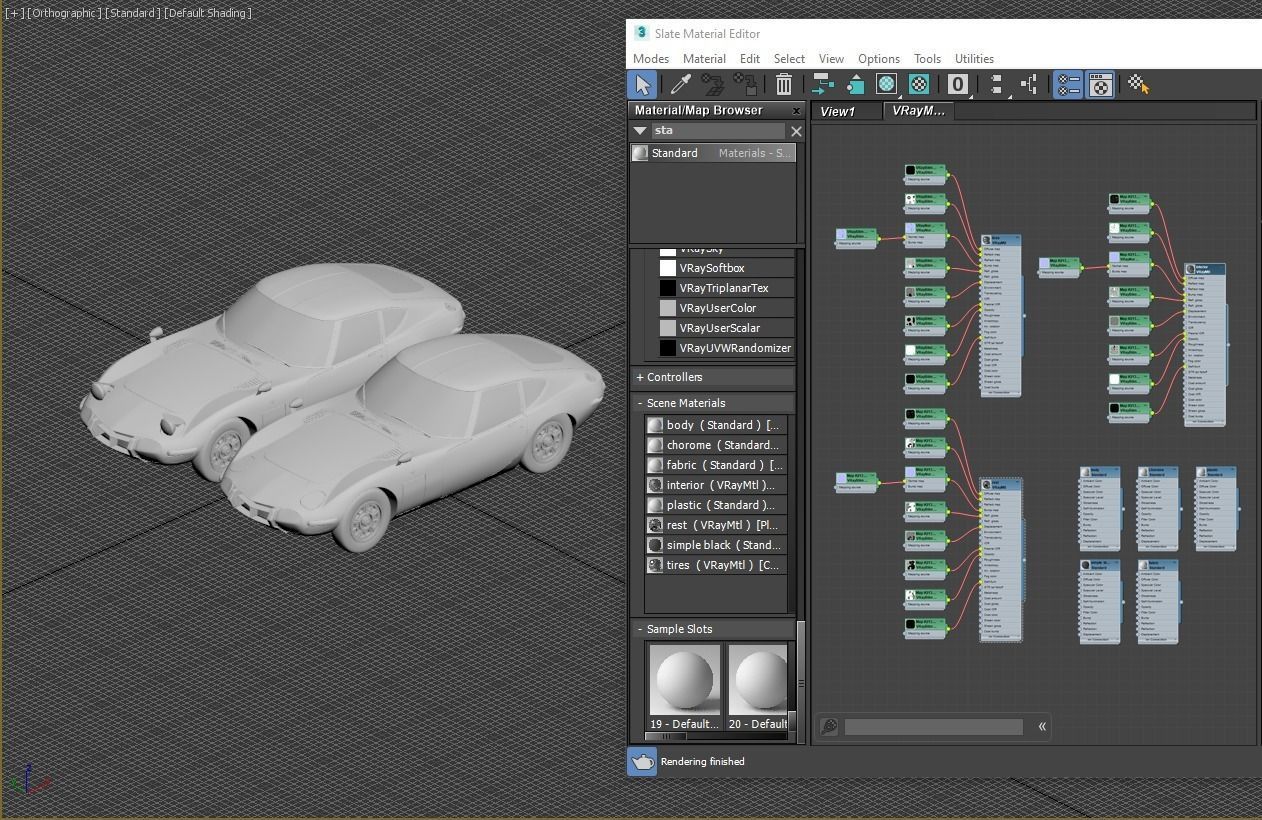1262x820 pixels.
Task: Open the Tools menu
Action: click(927, 59)
